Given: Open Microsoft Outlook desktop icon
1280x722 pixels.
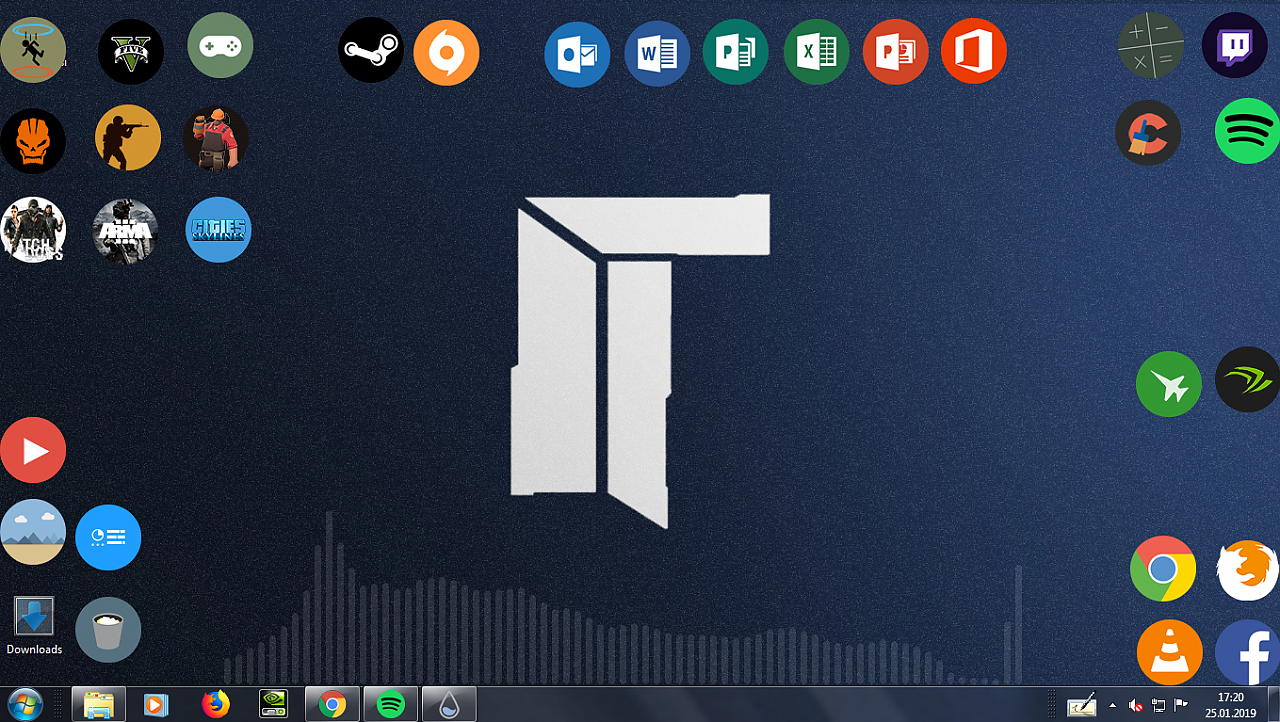Looking at the screenshot, I should click(577, 55).
